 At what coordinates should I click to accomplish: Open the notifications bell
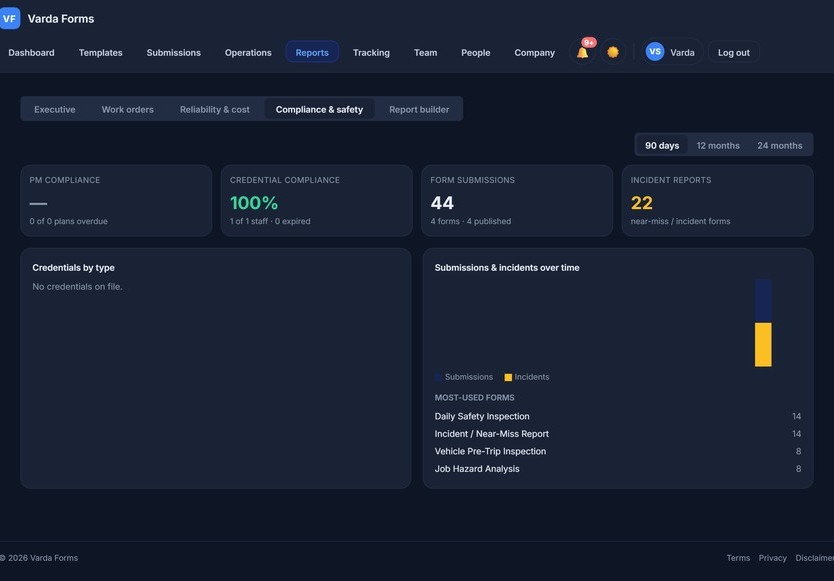tap(582, 52)
